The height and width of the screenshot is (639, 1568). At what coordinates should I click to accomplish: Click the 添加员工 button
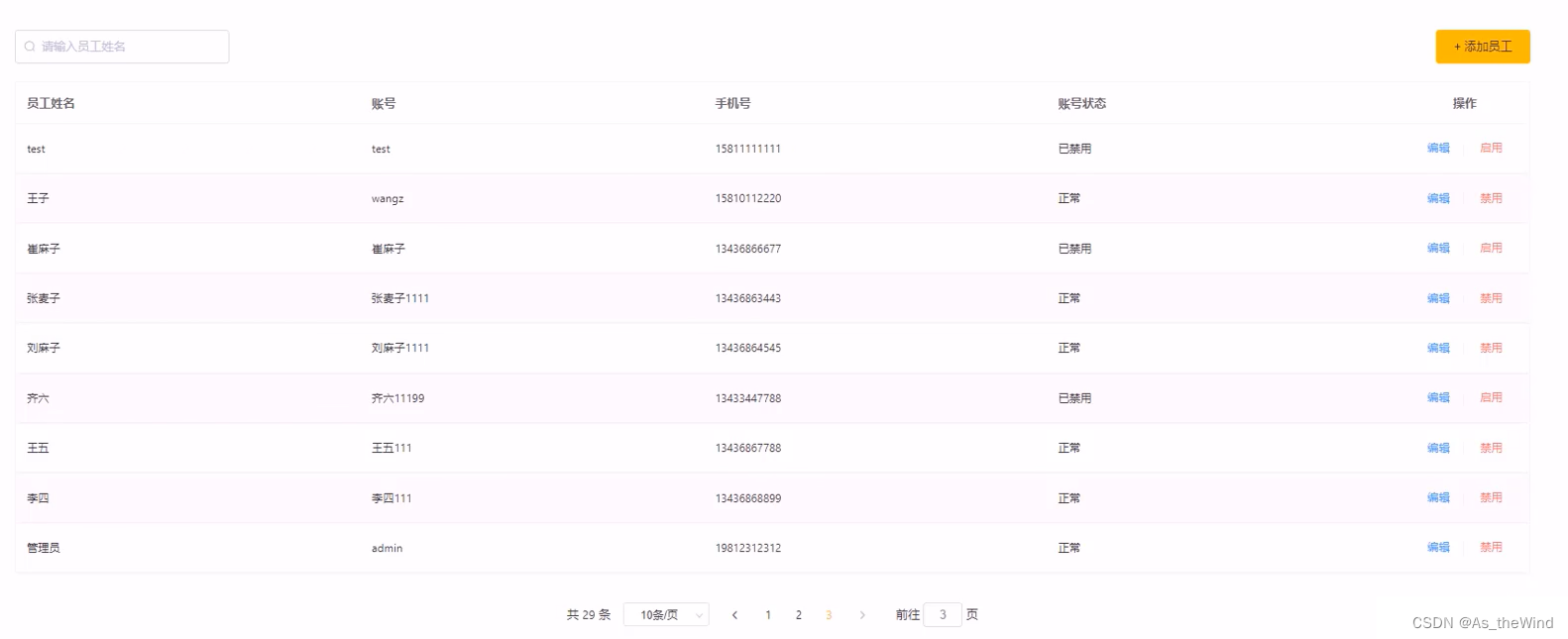(1482, 47)
